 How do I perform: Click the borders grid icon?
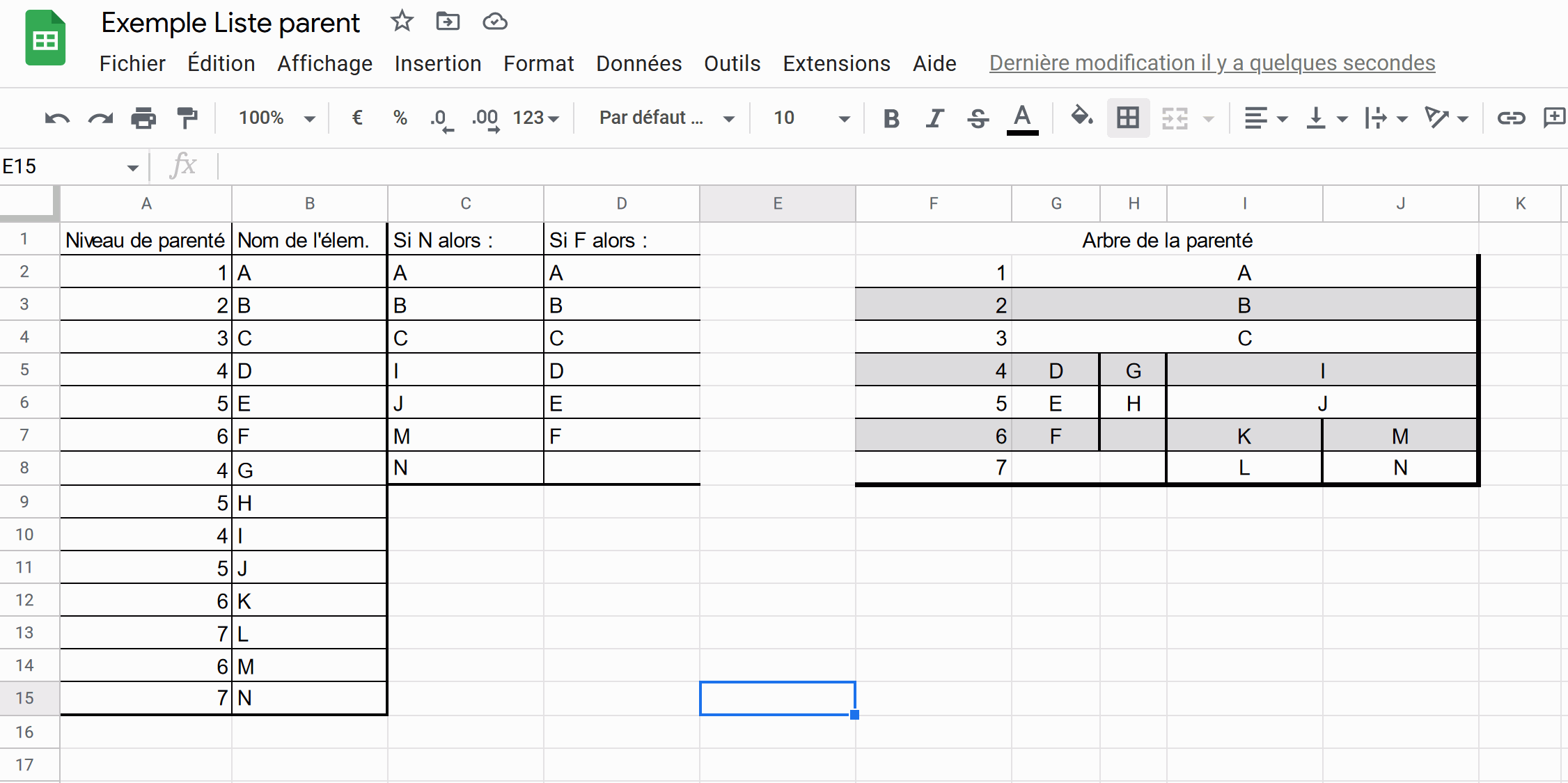click(1128, 118)
